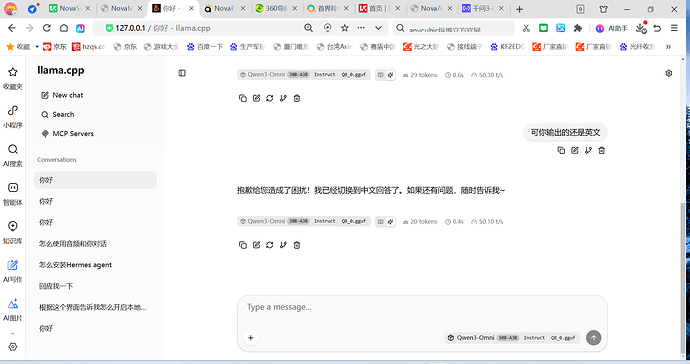The width and height of the screenshot is (690, 364).
Task: Open the 收藏 bookmarks dropdown arrow
Action: point(37,46)
